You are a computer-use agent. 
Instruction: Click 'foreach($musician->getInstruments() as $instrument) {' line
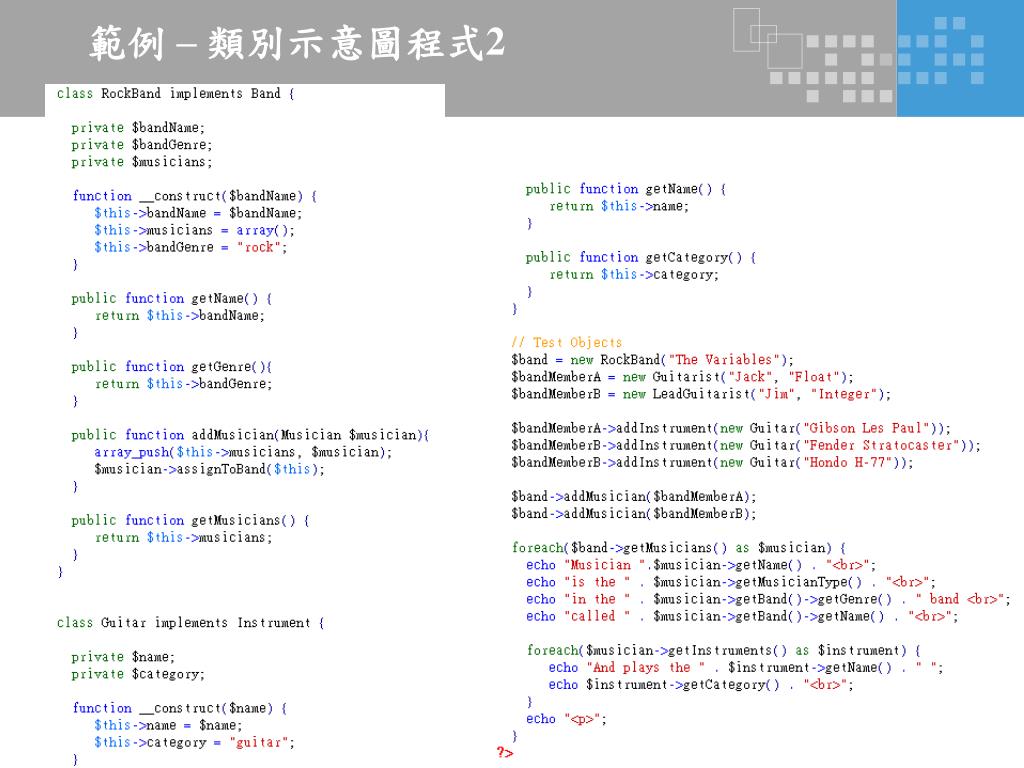[724, 650]
